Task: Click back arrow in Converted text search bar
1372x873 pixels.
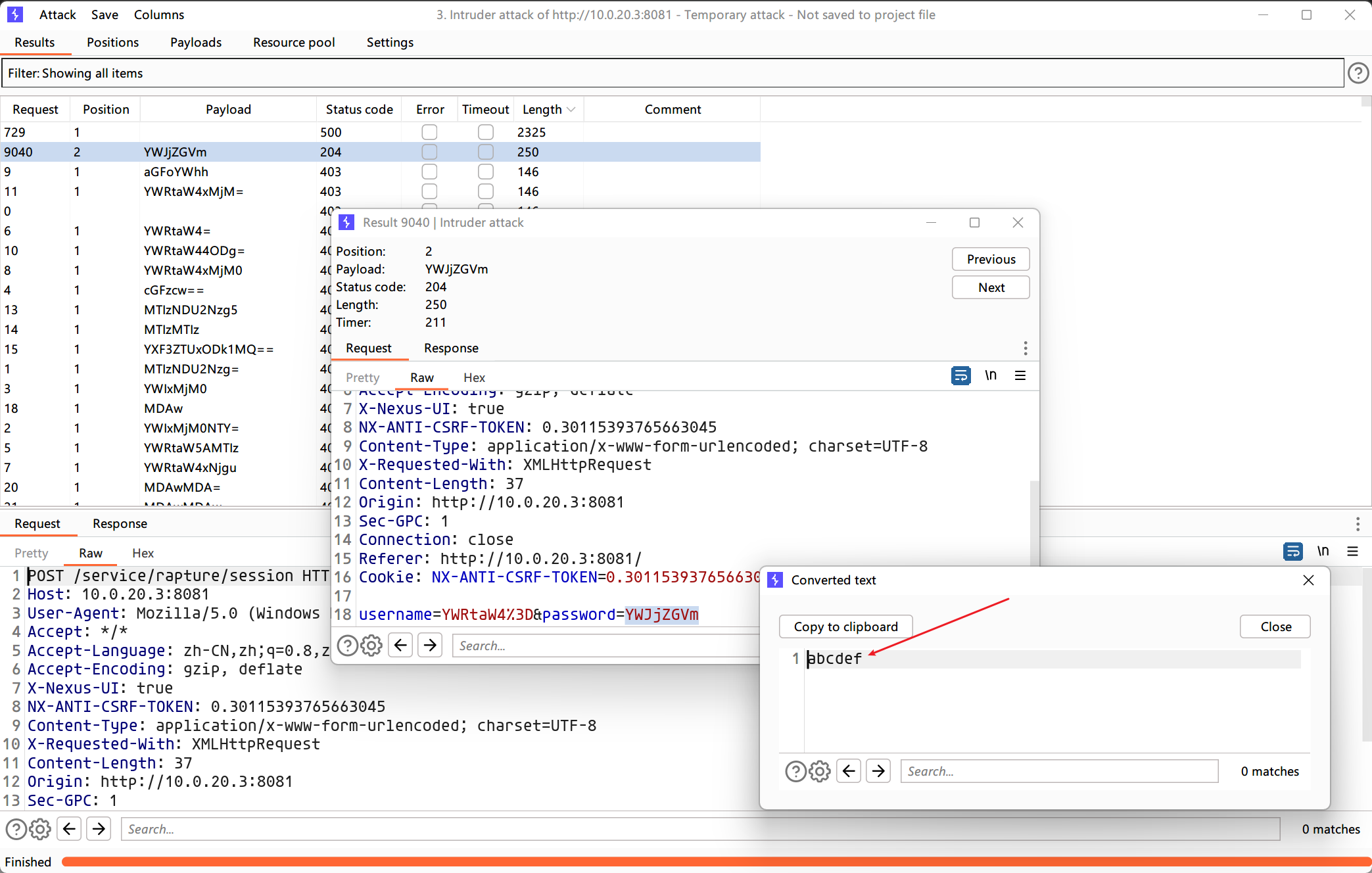Action: (849, 770)
